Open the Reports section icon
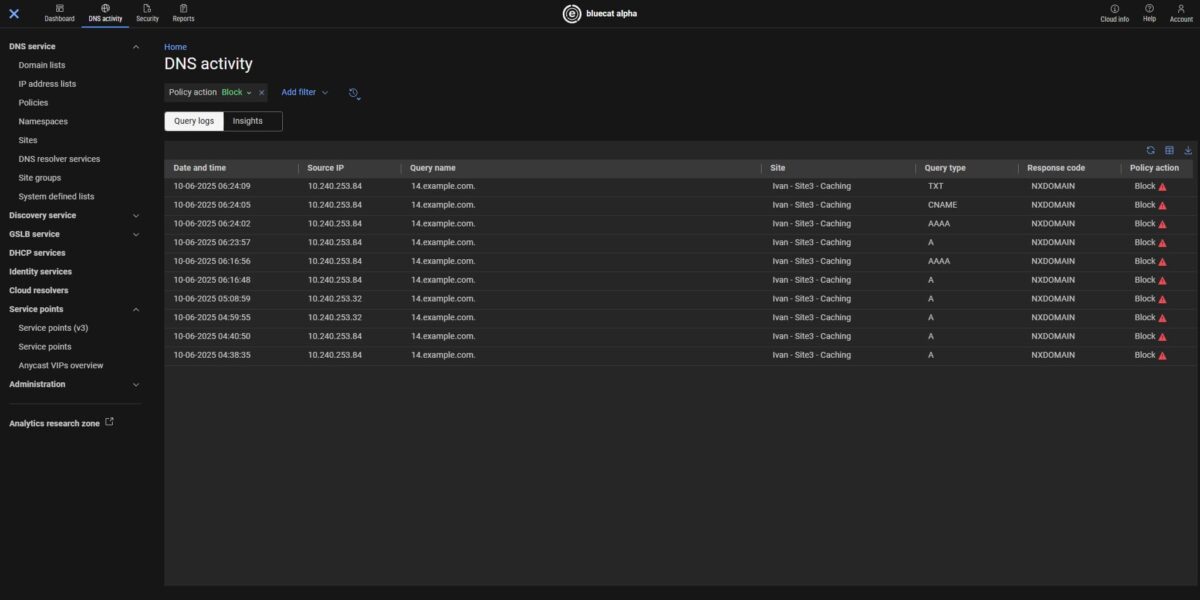 point(183,10)
